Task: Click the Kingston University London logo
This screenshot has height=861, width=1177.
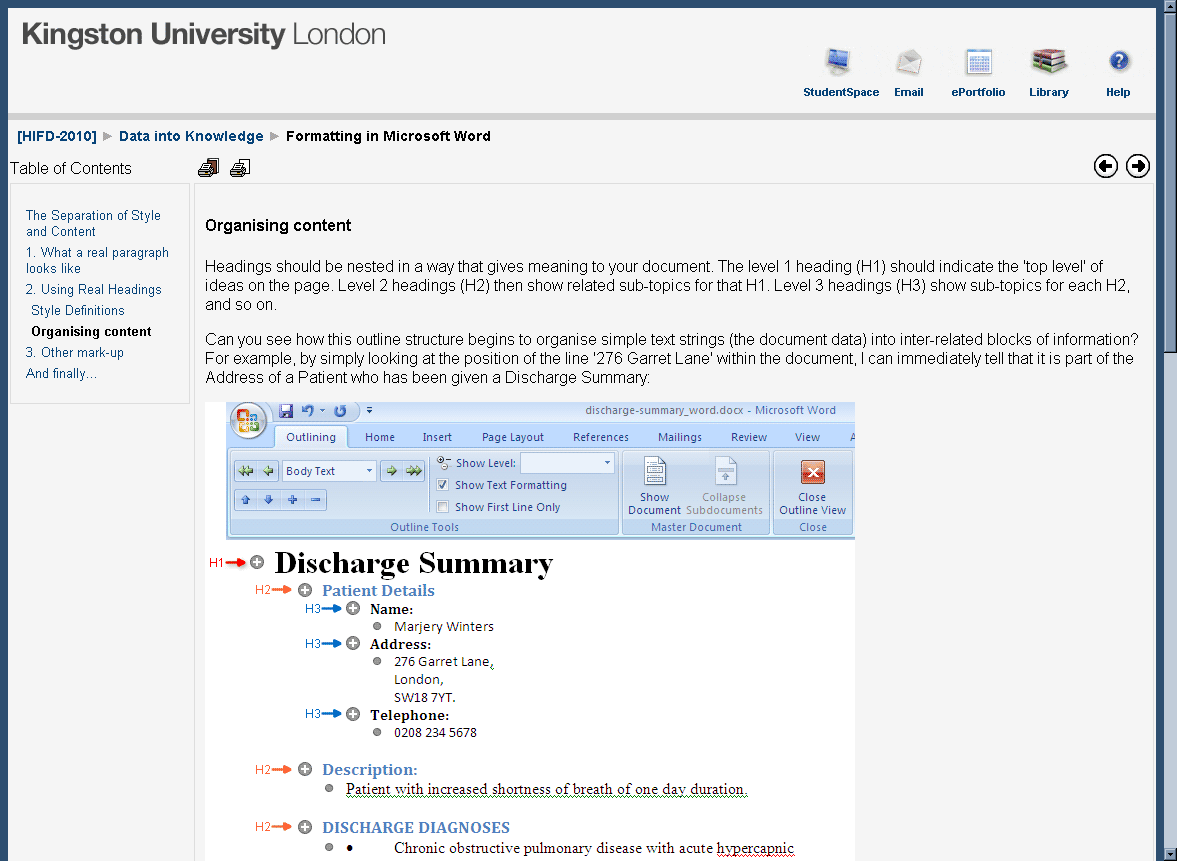Action: click(x=203, y=35)
